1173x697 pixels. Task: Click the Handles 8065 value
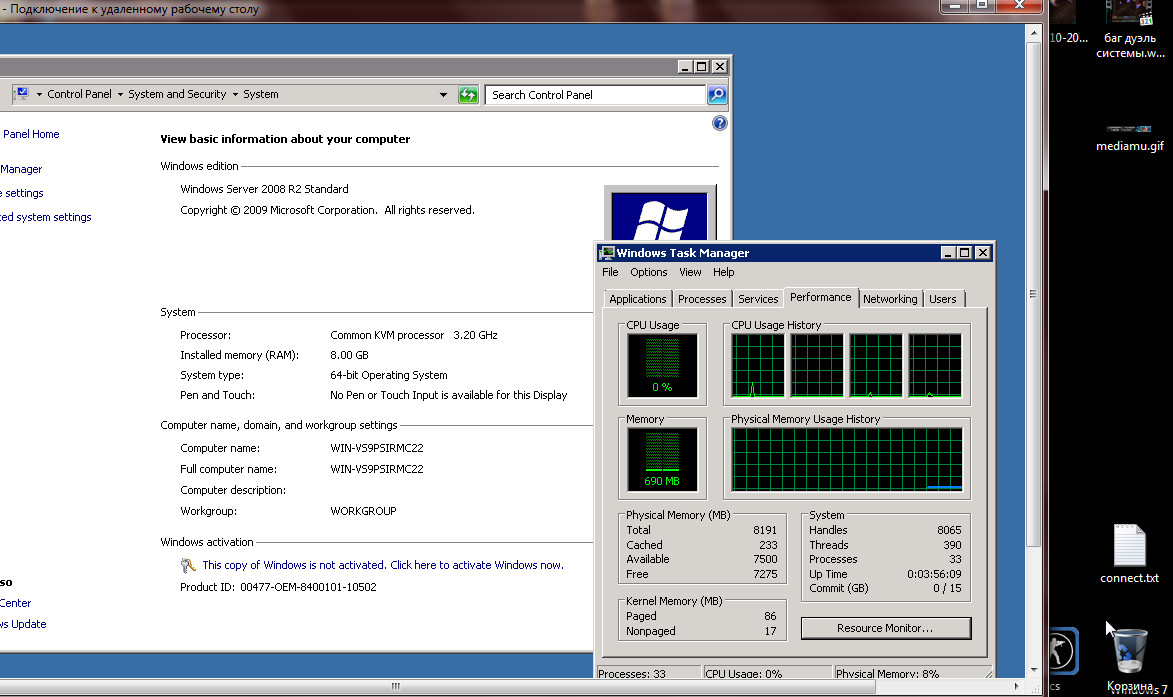[x=949, y=530]
